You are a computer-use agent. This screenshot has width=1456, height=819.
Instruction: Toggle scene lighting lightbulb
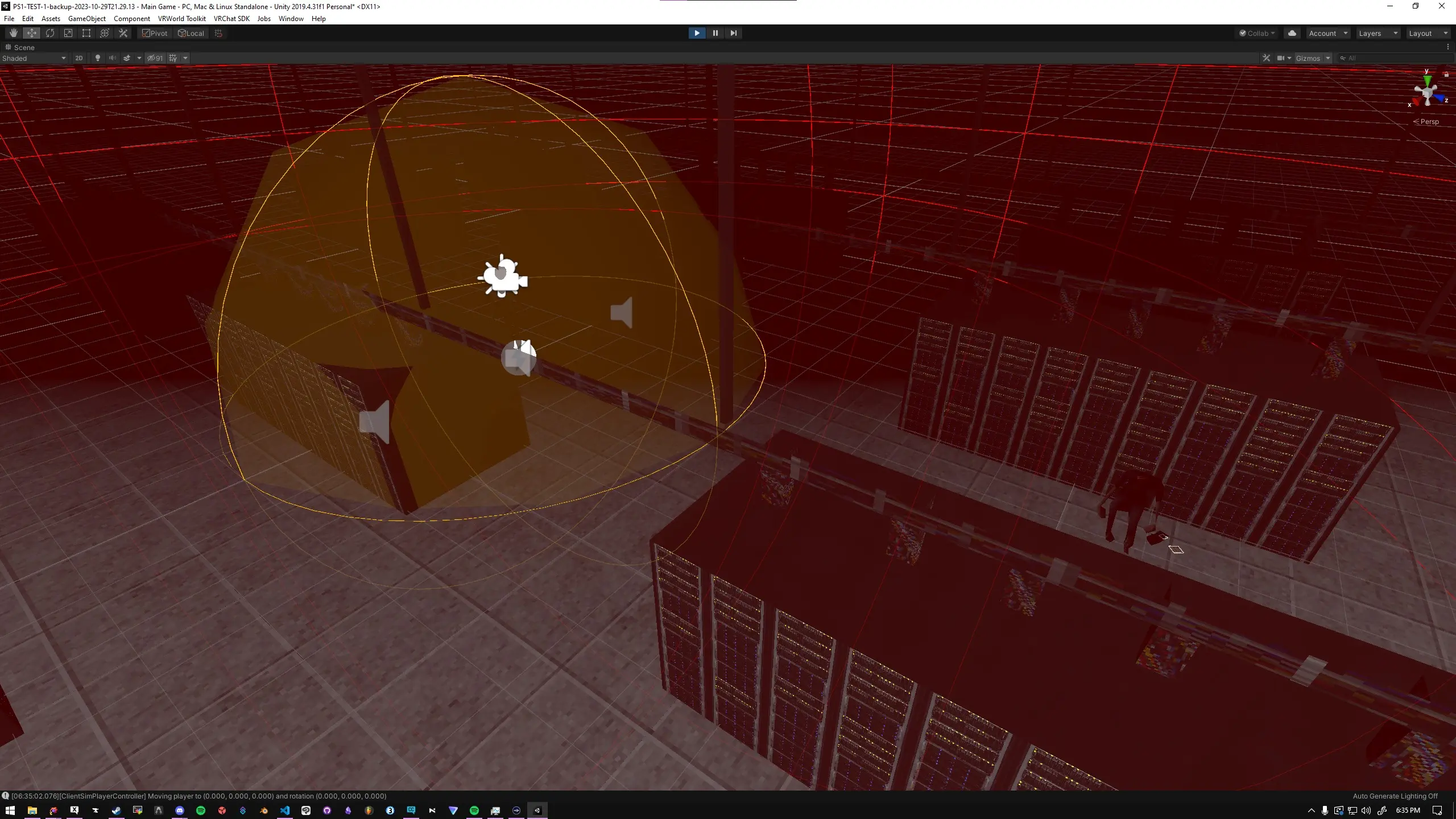(x=98, y=58)
